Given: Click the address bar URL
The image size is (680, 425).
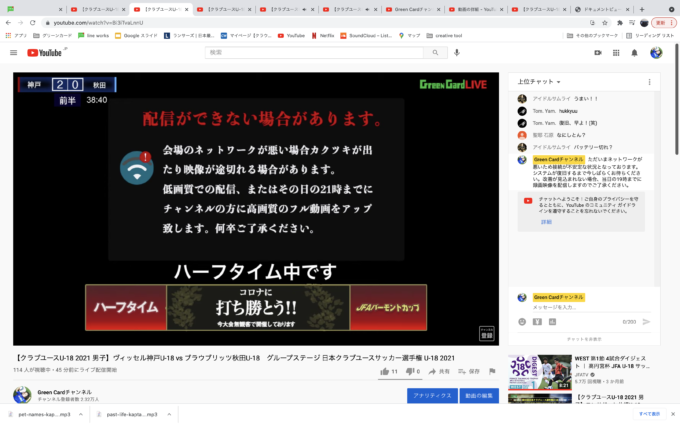Looking at the screenshot, I should (98, 23).
